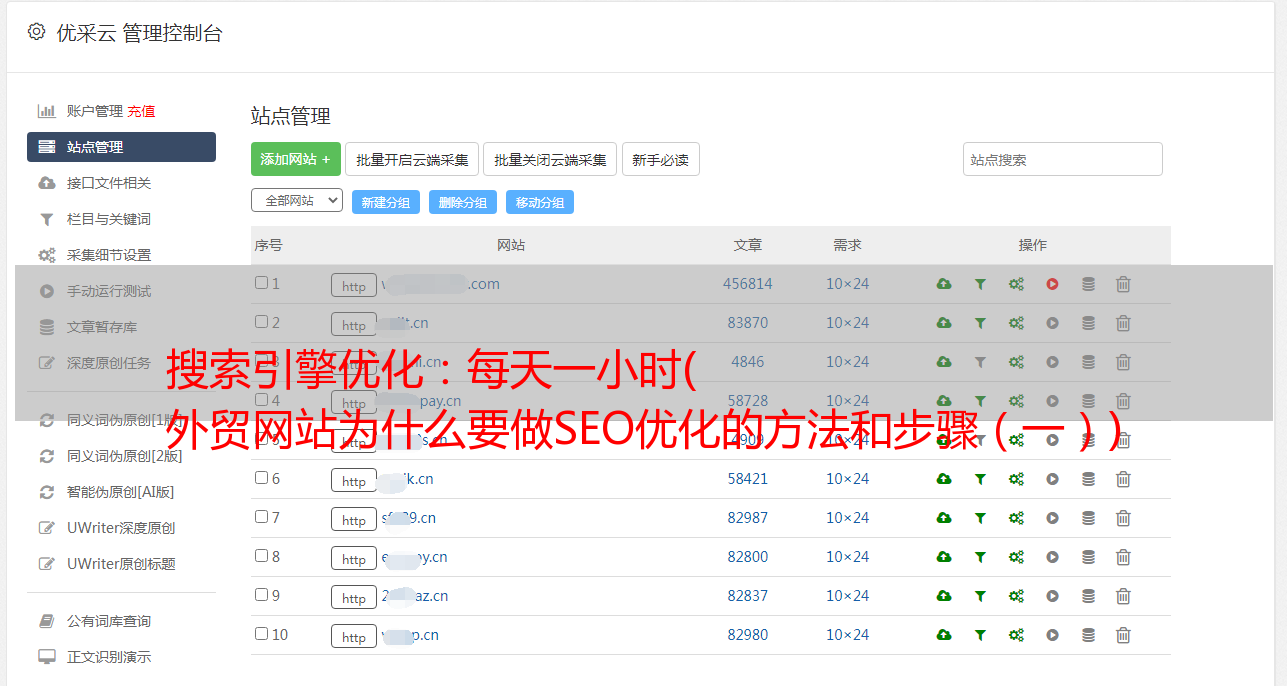Click the filter icon in row 9
The width and height of the screenshot is (1287, 686).
[x=980, y=597]
